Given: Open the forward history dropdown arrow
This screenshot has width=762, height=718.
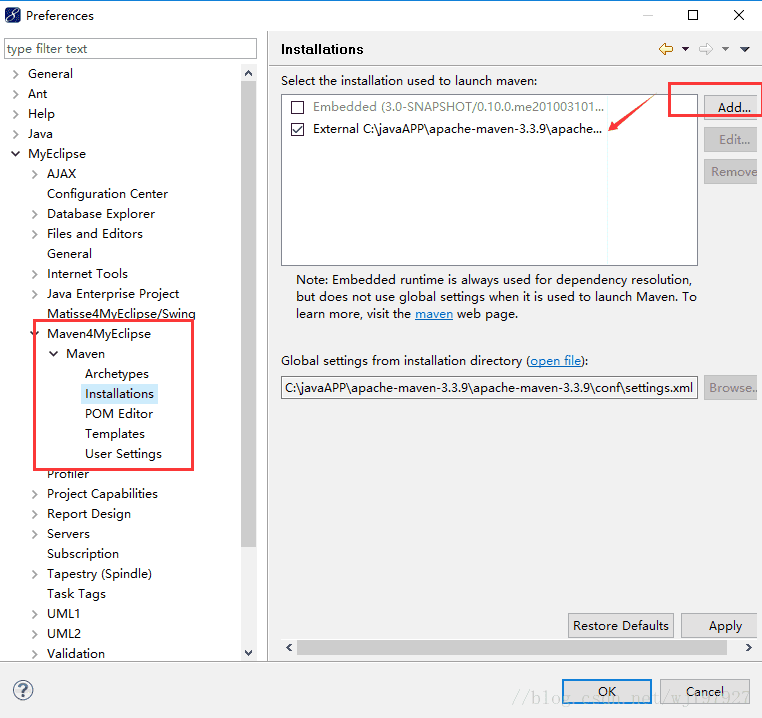Looking at the screenshot, I should pyautogui.click(x=725, y=49).
